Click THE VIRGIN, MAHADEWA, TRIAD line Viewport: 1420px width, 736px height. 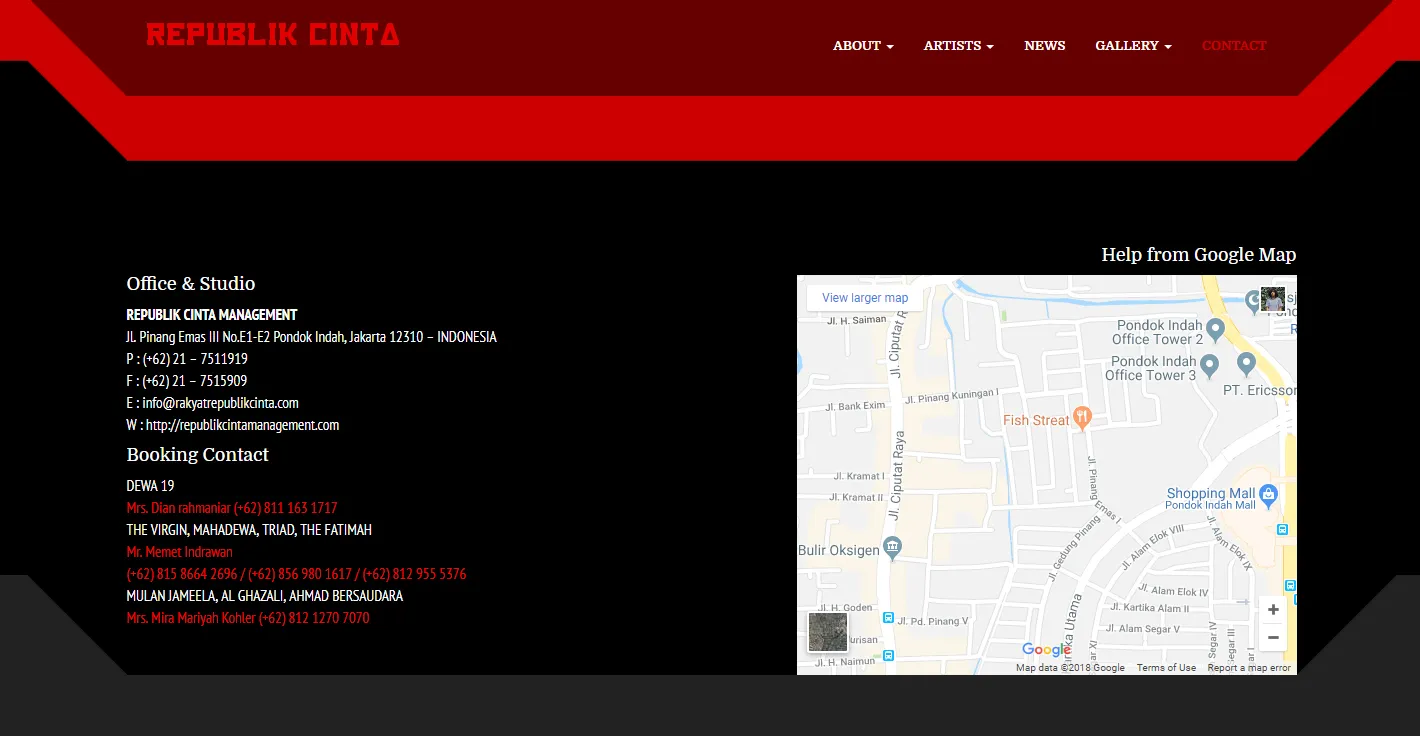(x=249, y=530)
